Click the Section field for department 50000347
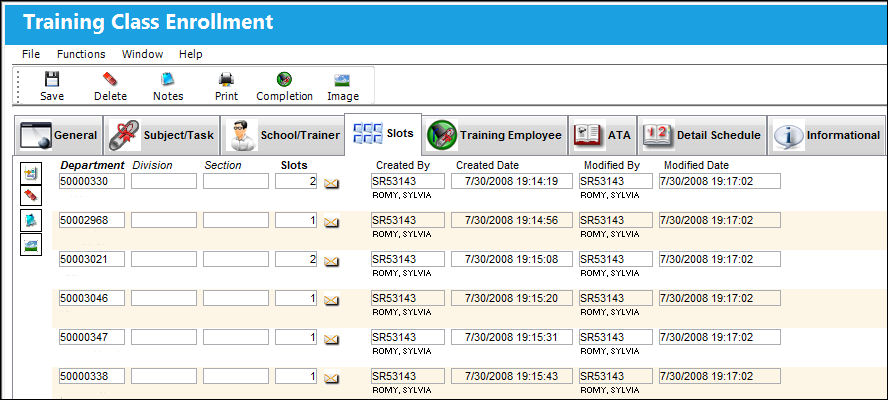The width and height of the screenshot is (888, 400). click(x=236, y=337)
